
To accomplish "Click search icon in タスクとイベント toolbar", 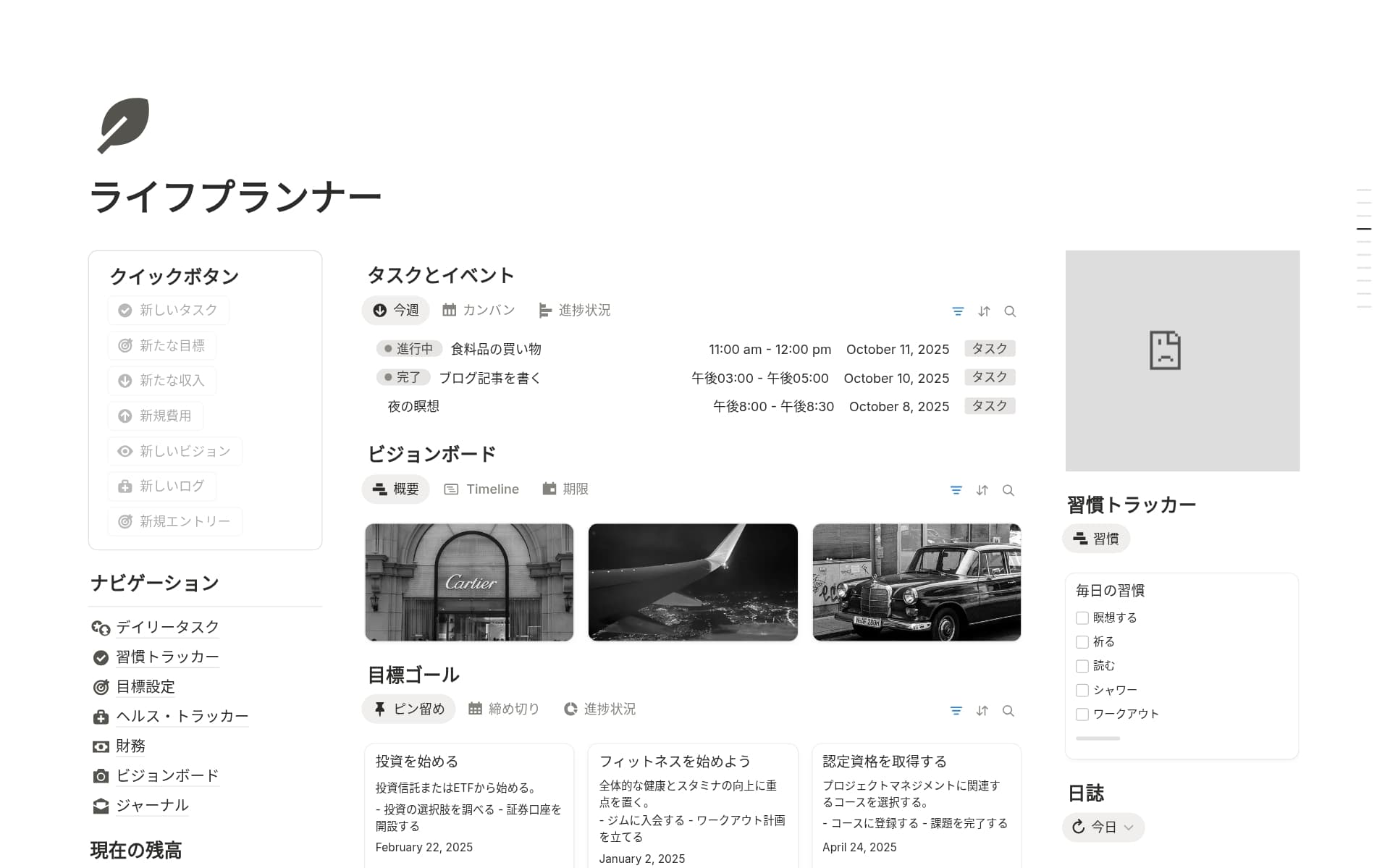I will click(x=1010, y=311).
